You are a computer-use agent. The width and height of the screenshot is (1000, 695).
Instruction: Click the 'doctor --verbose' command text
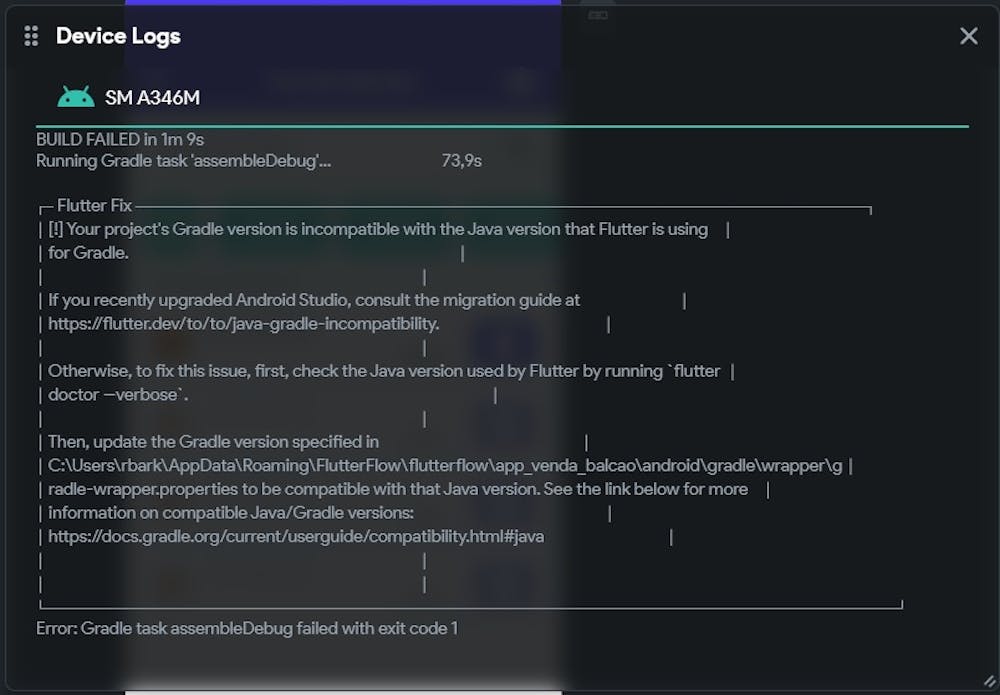117,395
